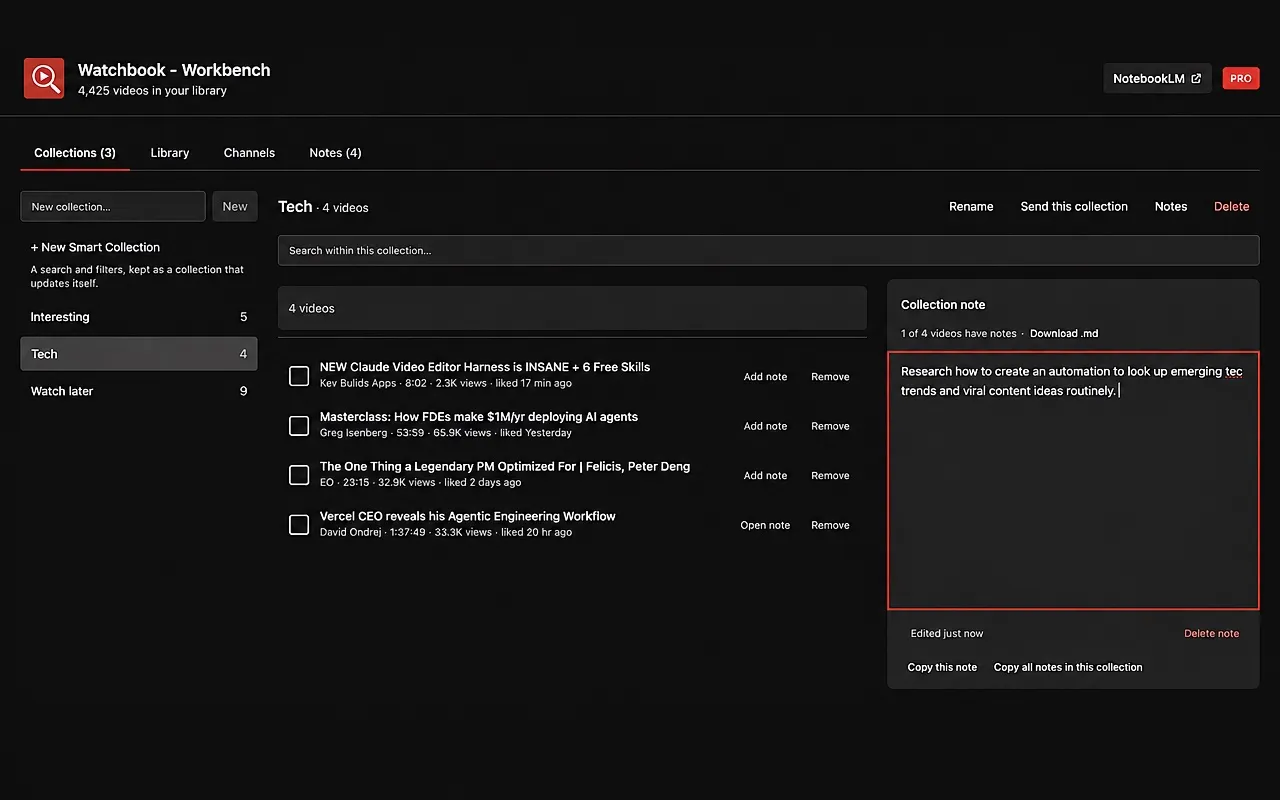Viewport: 1280px width, 800px height.
Task: Tick the Legendary PM video checkbox
Action: pos(299,475)
